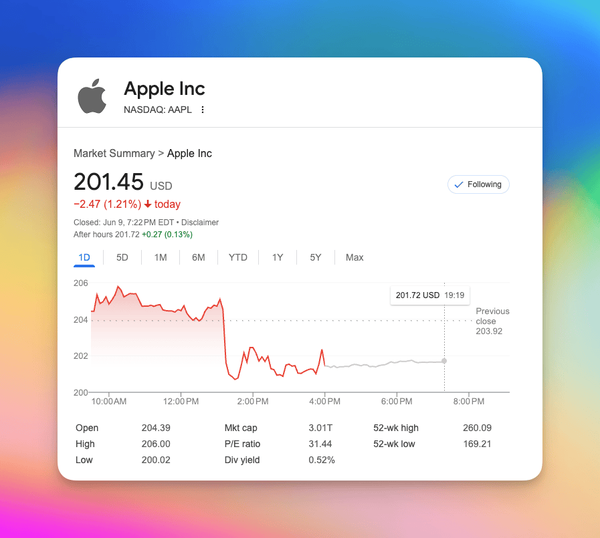Click the red down arrow next to today

(x=148, y=204)
